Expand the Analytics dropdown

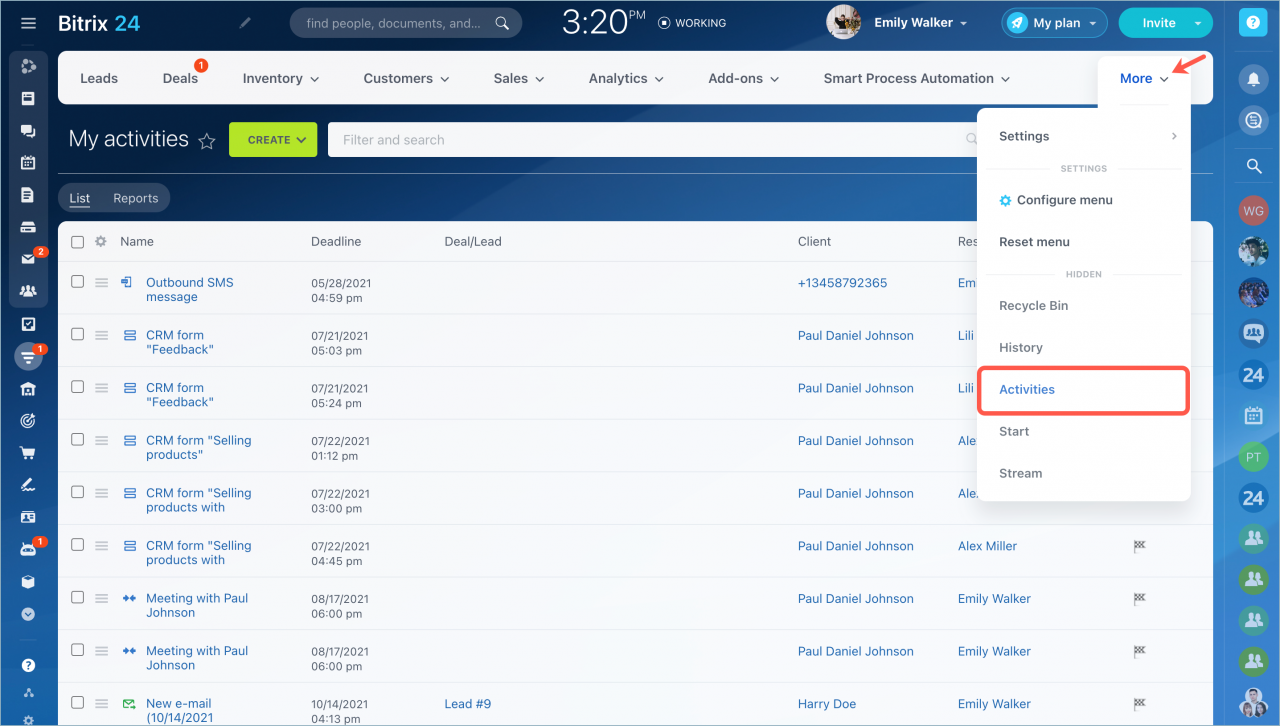(627, 78)
